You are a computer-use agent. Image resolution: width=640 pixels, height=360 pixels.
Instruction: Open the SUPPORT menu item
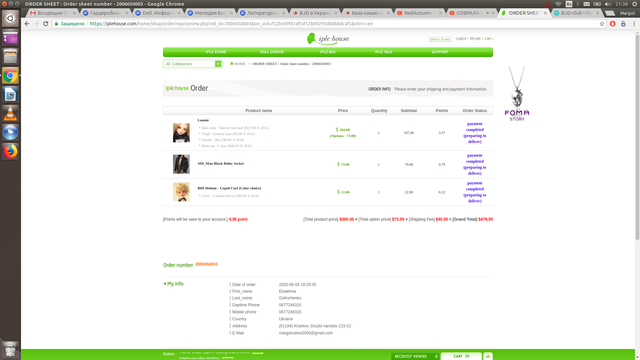(x=440, y=52)
